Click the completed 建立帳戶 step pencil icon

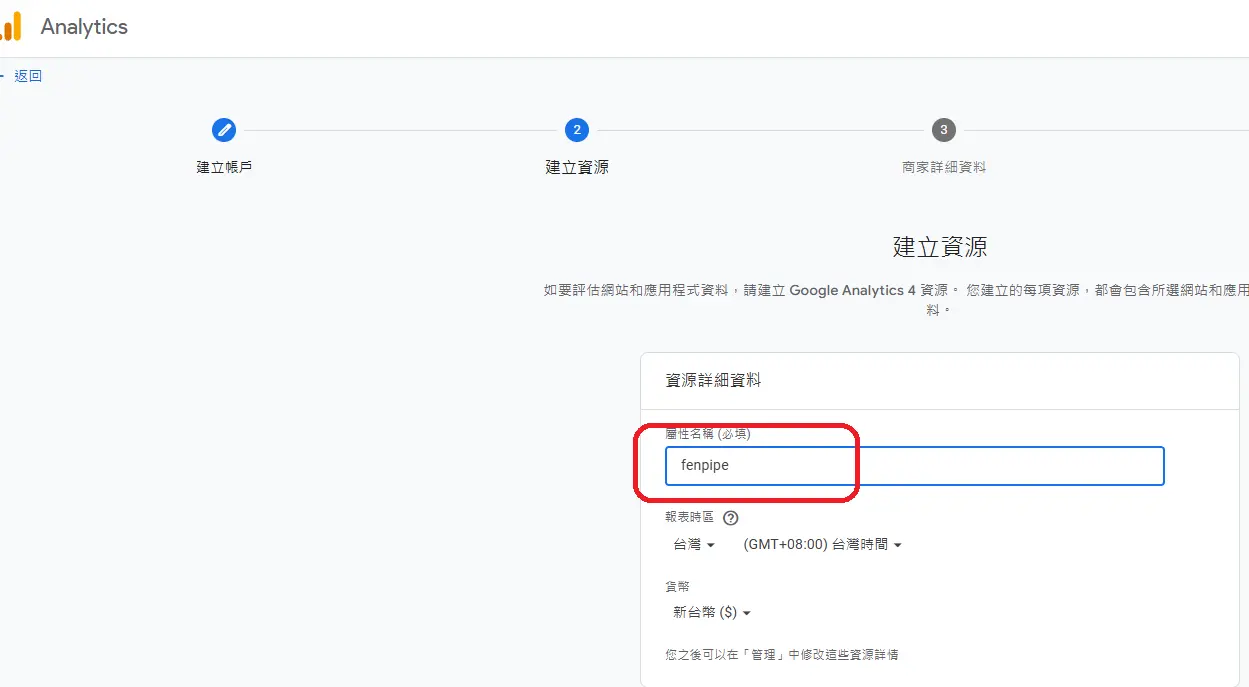point(224,129)
